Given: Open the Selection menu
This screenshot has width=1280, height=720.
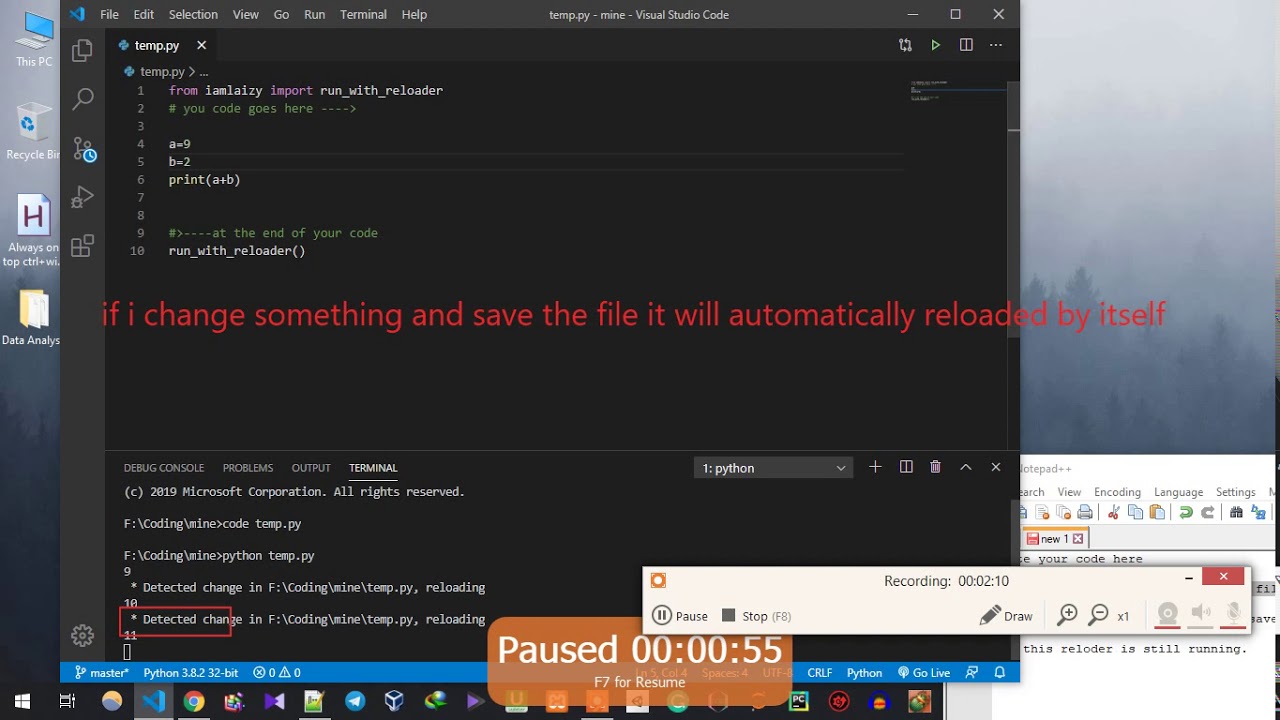Looking at the screenshot, I should coord(193,14).
